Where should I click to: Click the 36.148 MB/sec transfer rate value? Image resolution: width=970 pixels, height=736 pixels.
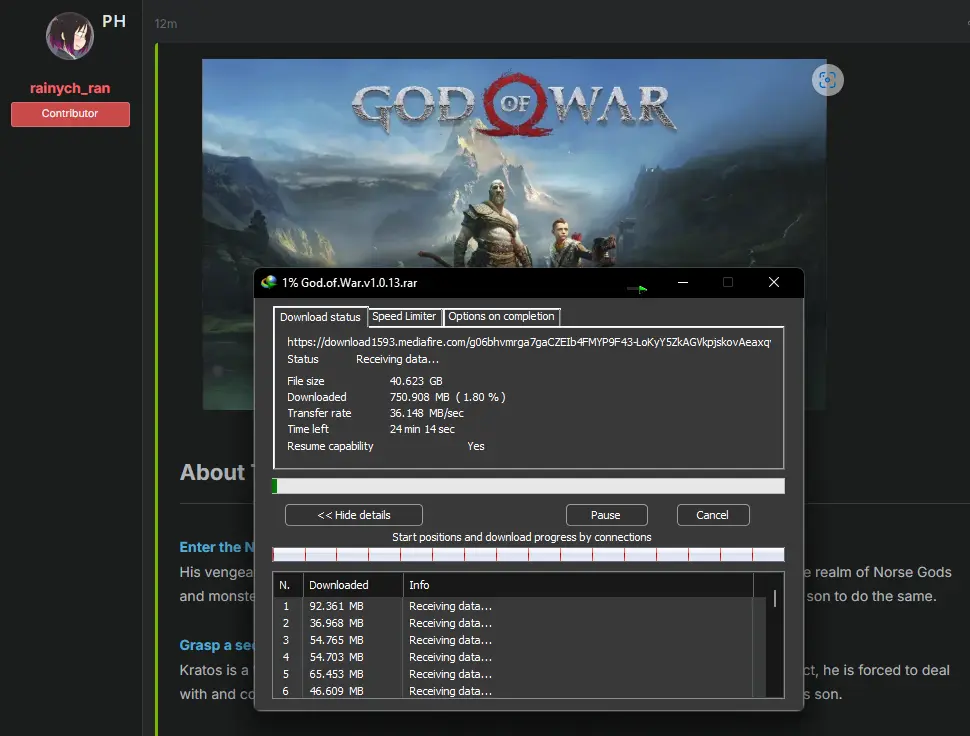(x=427, y=413)
